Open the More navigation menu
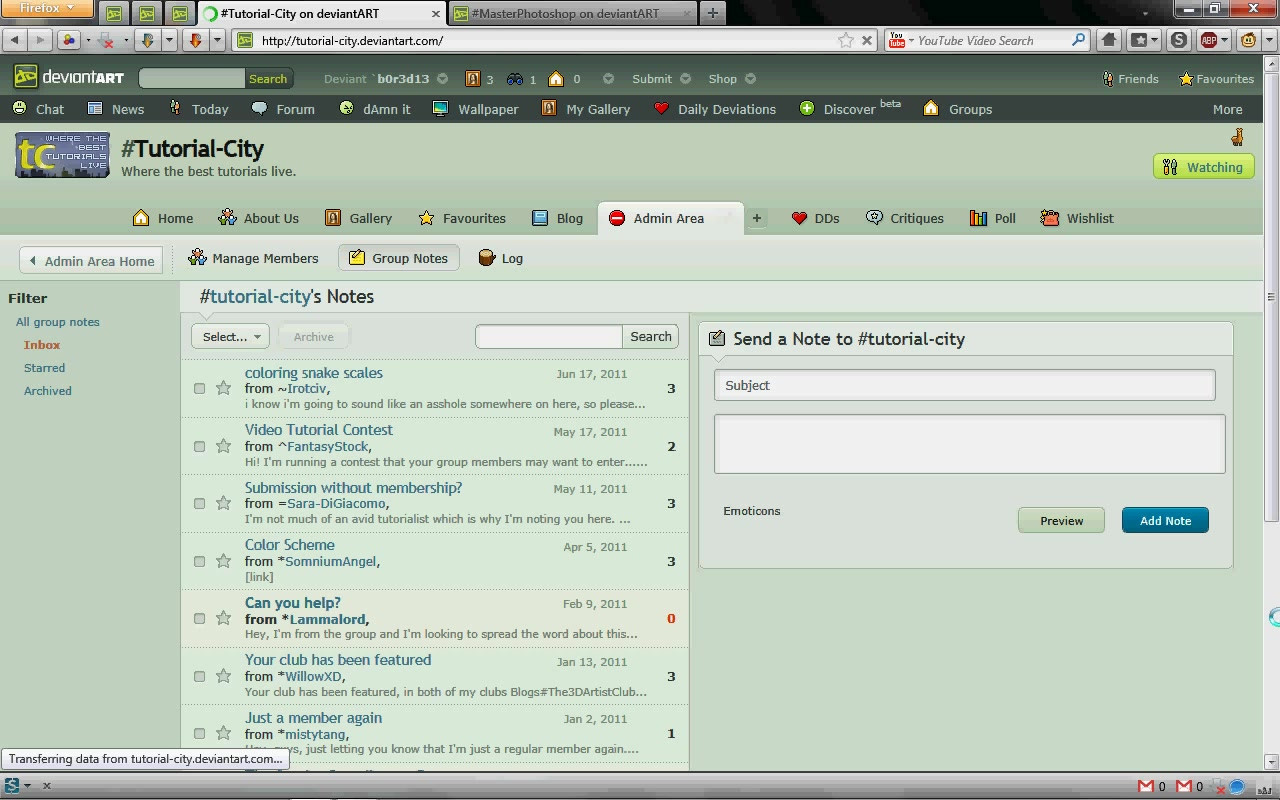This screenshot has height=800, width=1280. (1227, 109)
